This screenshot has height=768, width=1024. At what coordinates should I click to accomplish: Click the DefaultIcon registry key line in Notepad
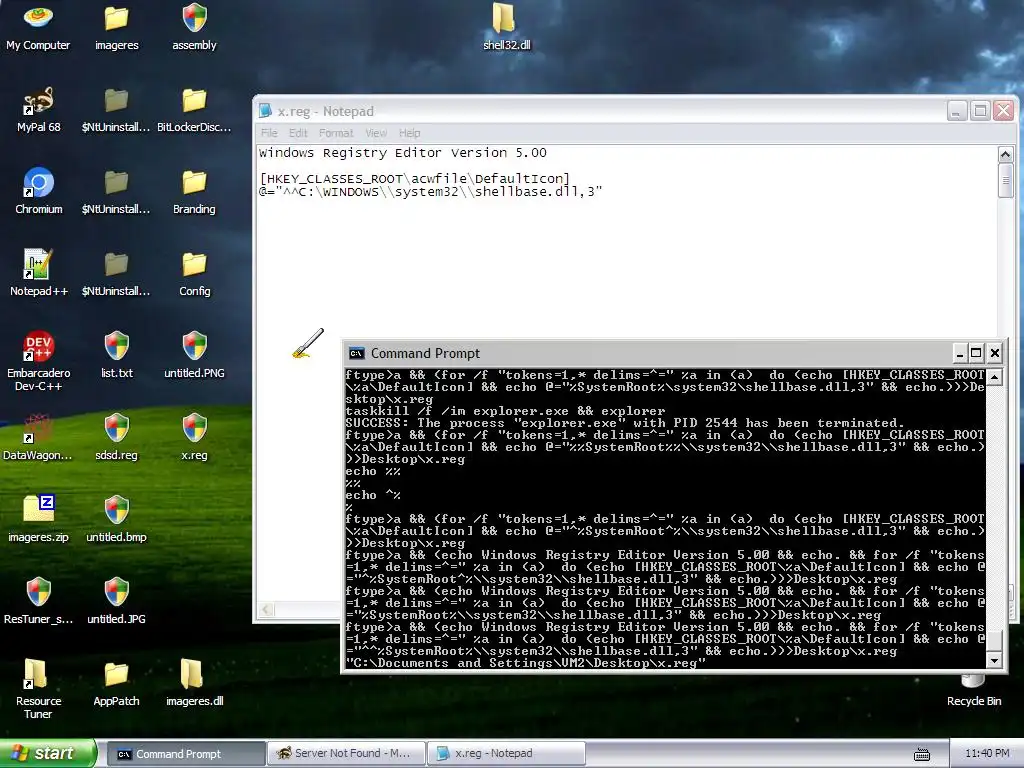pyautogui.click(x=415, y=178)
